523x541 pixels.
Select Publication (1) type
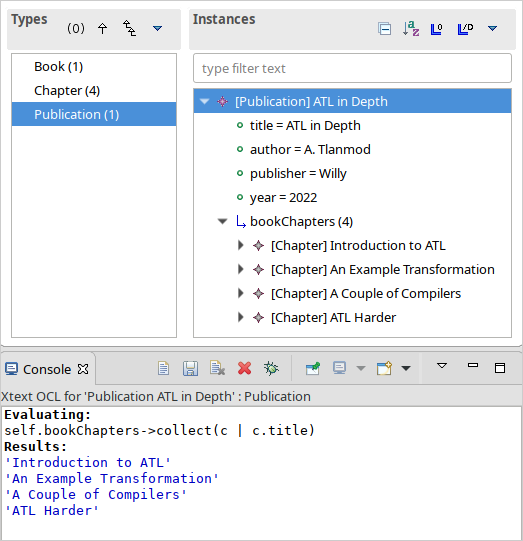(x=94, y=114)
